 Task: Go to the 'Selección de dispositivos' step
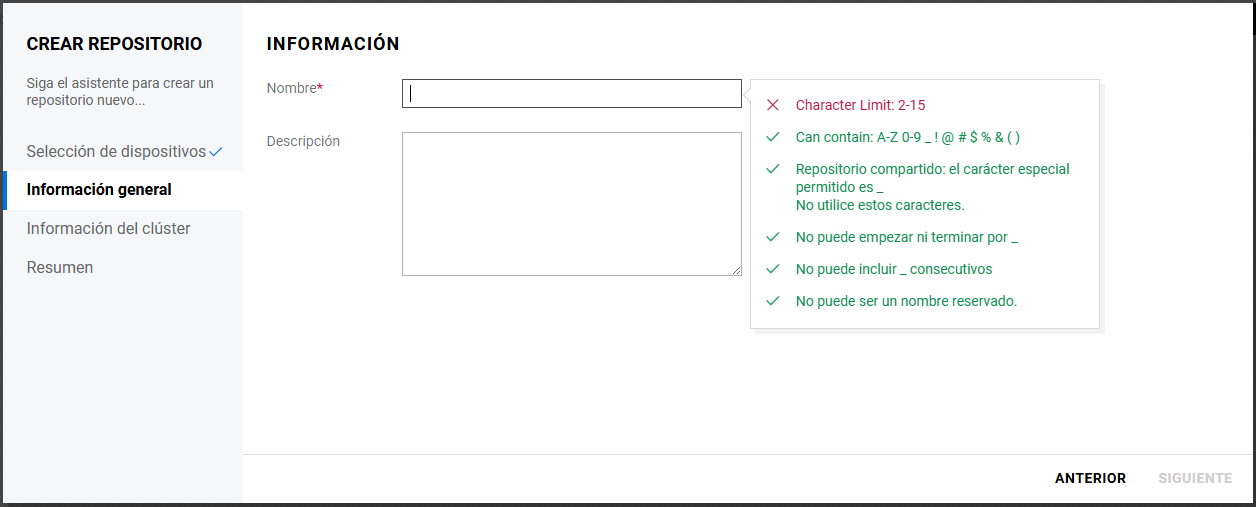pyautogui.click(x=116, y=152)
